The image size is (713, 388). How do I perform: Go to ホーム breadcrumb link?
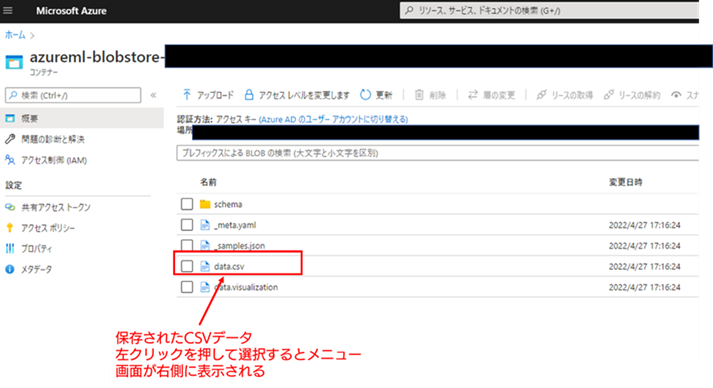(15, 35)
